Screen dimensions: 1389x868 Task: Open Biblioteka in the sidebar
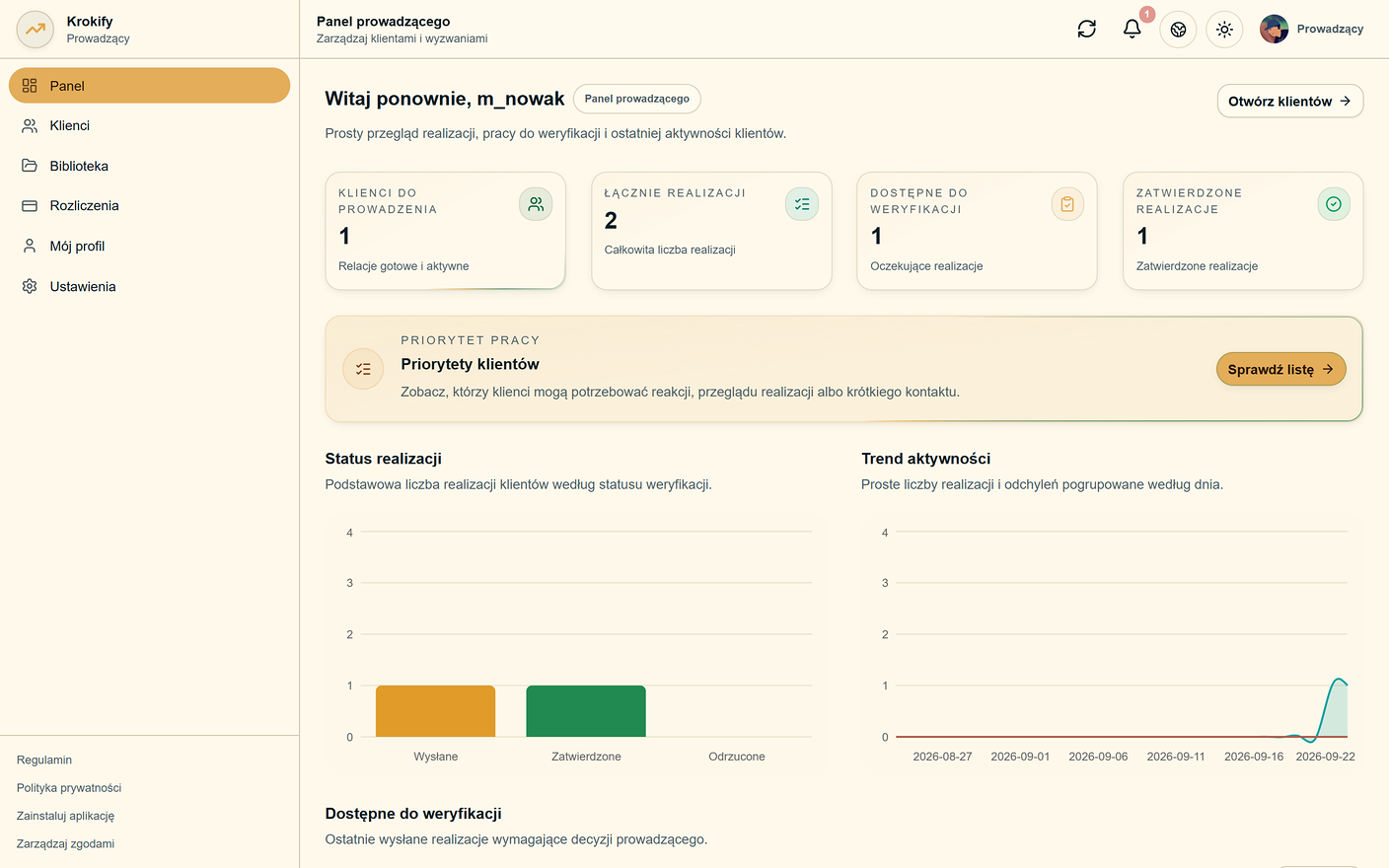[149, 166]
